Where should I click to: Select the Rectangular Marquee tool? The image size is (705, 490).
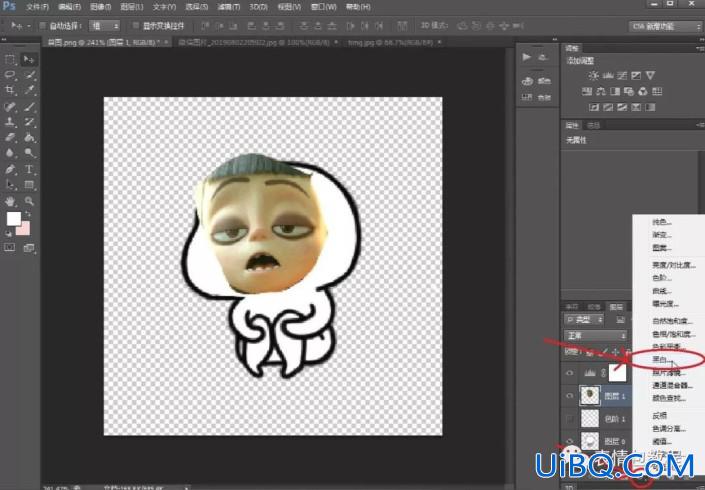10,59
